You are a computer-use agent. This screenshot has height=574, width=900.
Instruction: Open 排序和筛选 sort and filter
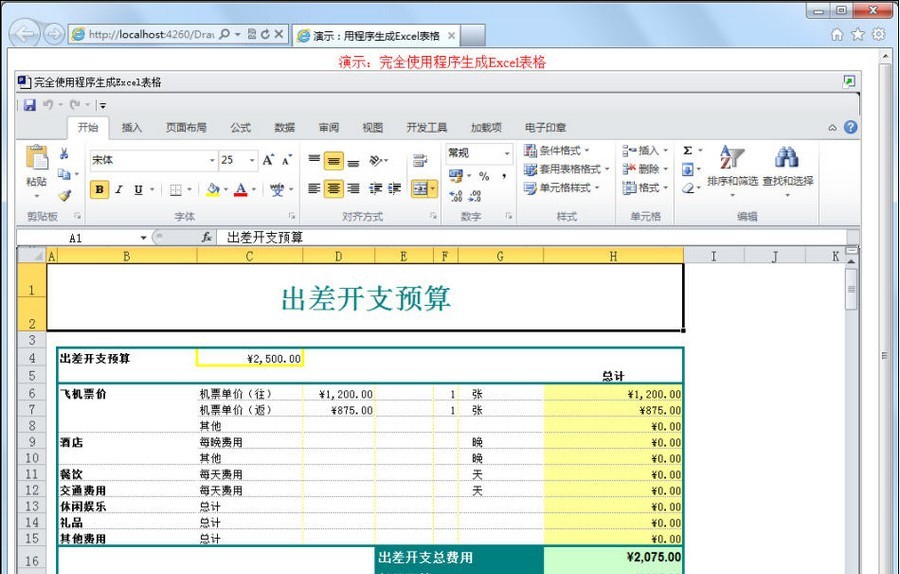click(x=732, y=167)
